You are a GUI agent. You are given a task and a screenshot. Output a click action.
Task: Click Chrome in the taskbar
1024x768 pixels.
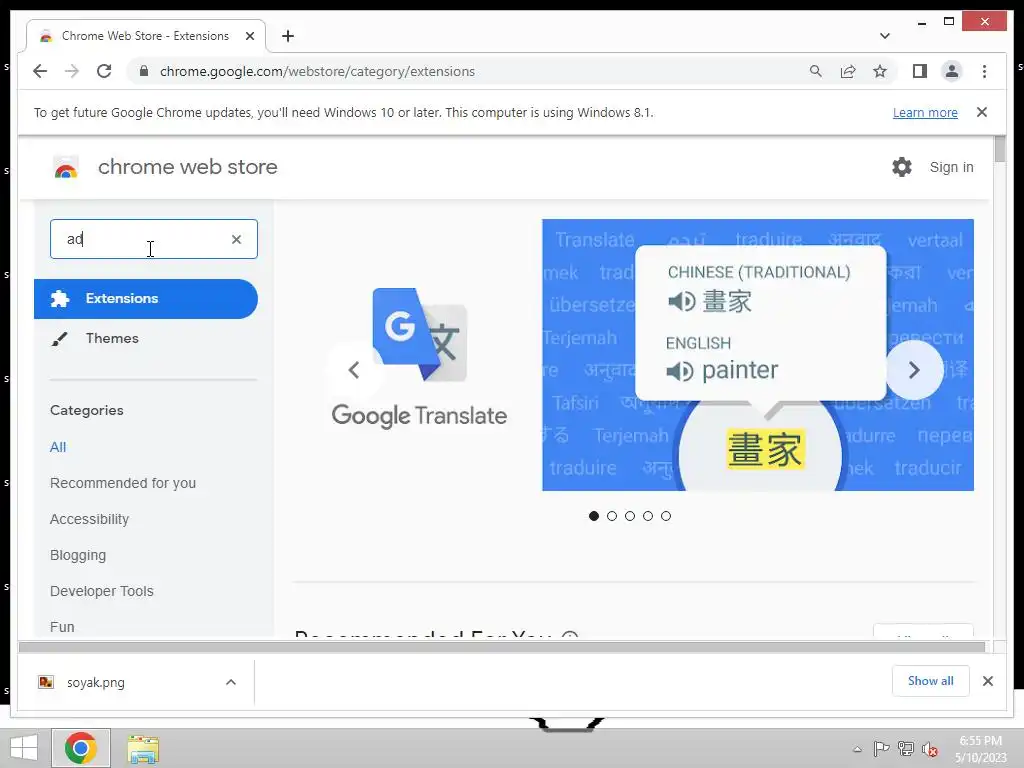coord(80,748)
